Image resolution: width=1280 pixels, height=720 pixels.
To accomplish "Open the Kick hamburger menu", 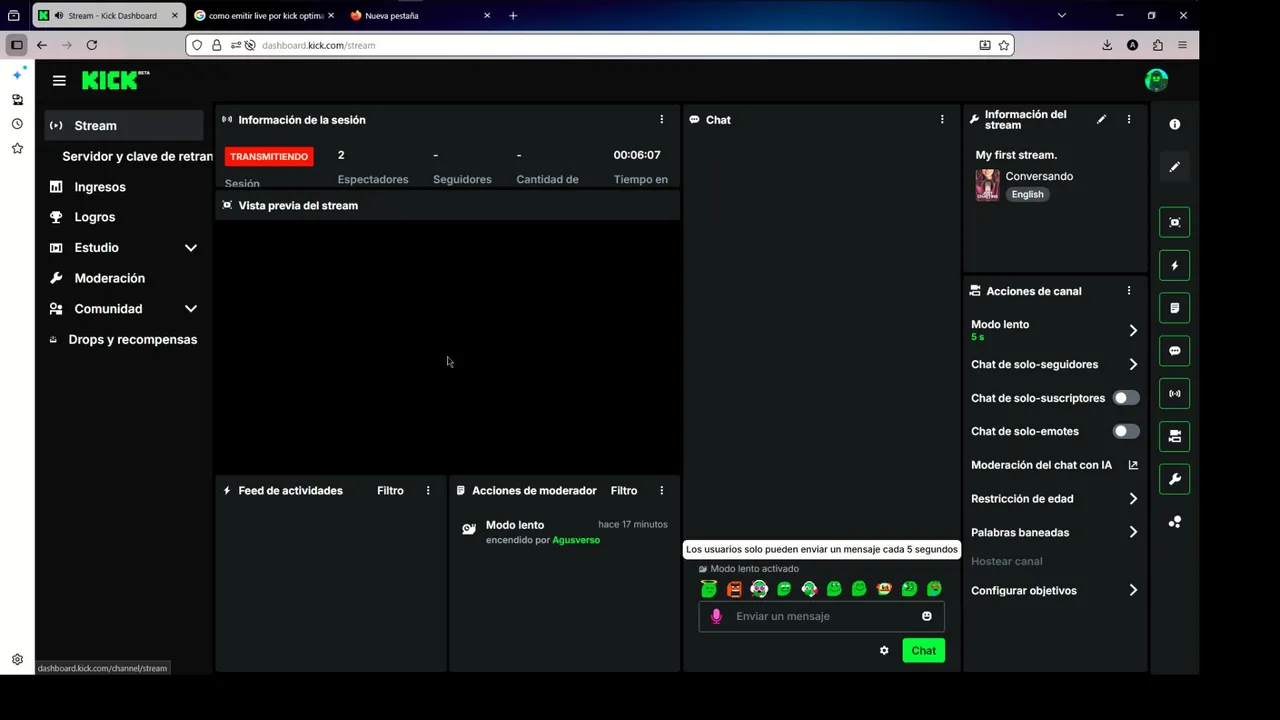I will (x=59, y=81).
